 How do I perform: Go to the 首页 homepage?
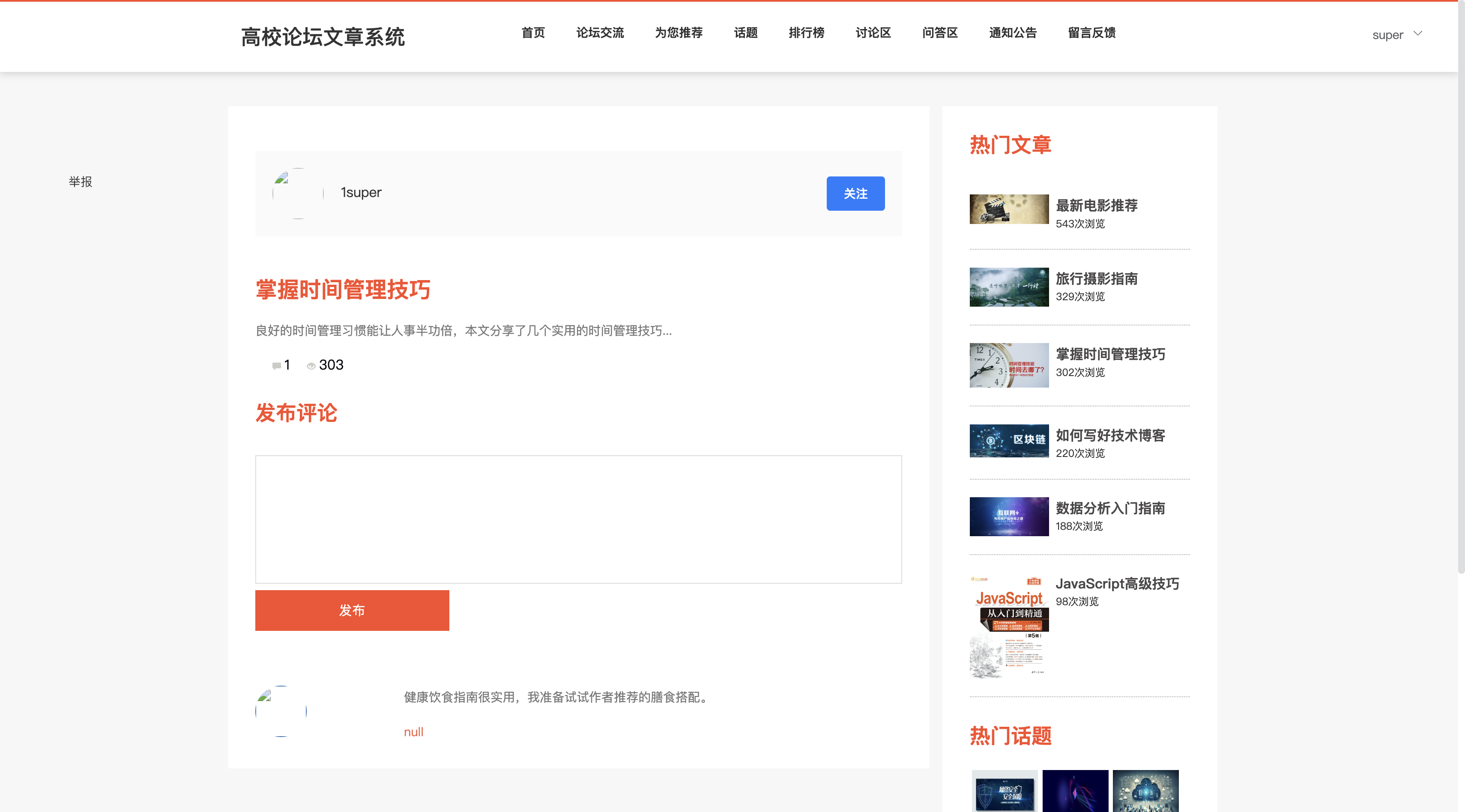pos(533,33)
